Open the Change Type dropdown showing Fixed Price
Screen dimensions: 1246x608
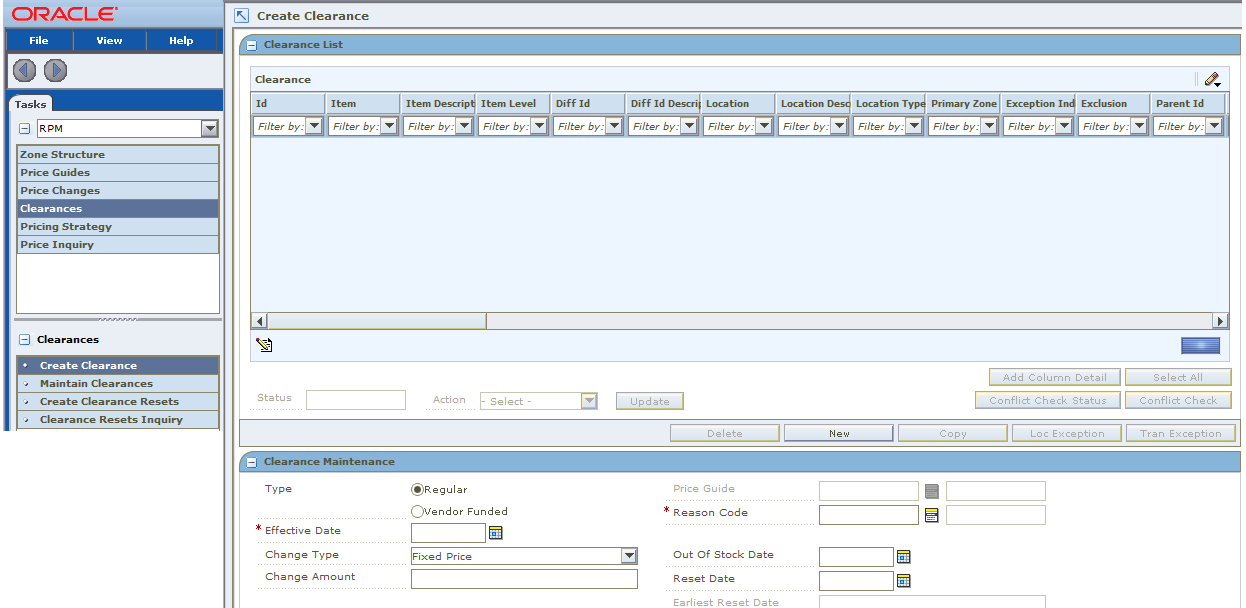pos(630,555)
